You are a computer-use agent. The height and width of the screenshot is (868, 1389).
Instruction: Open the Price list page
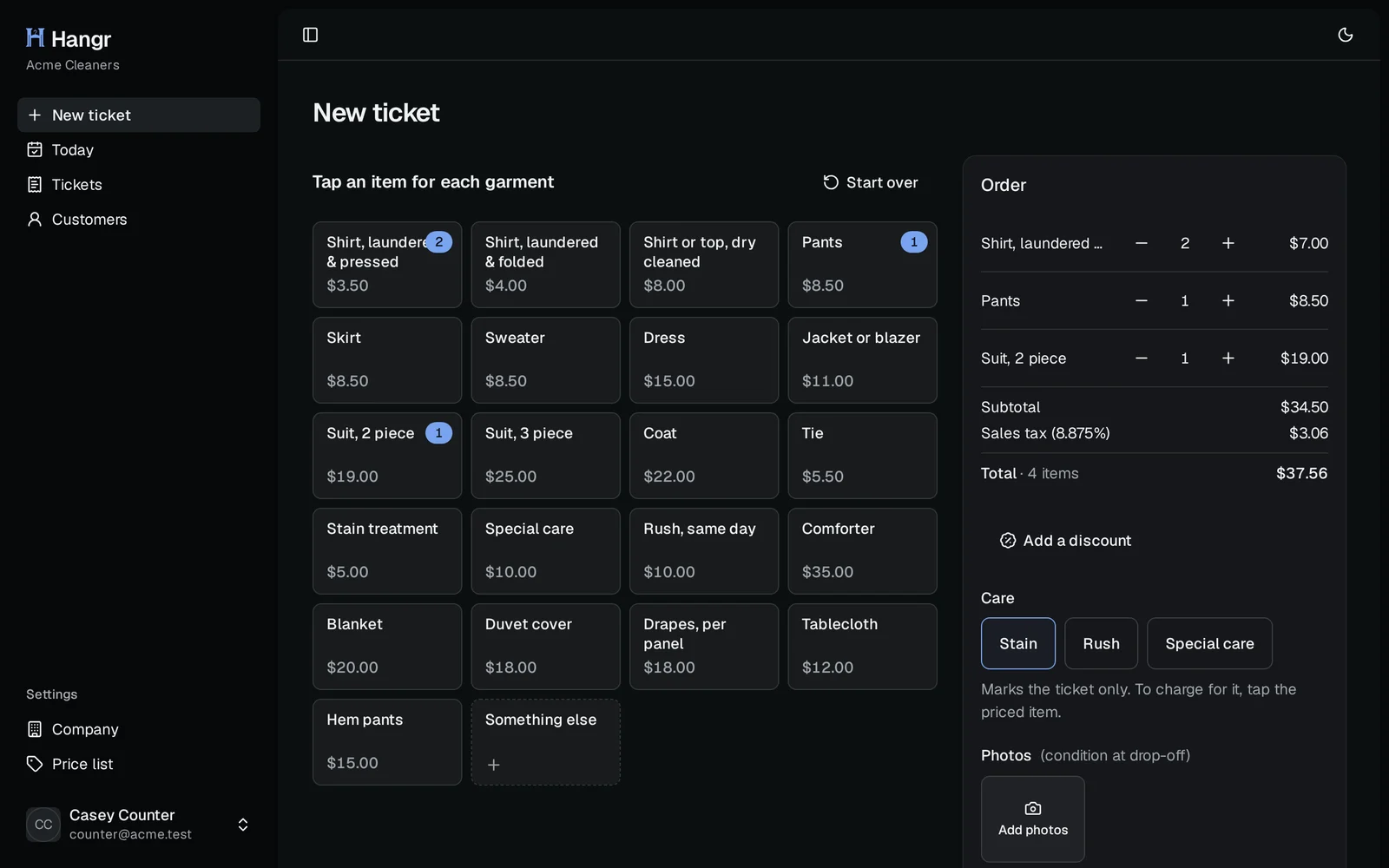[139, 764]
